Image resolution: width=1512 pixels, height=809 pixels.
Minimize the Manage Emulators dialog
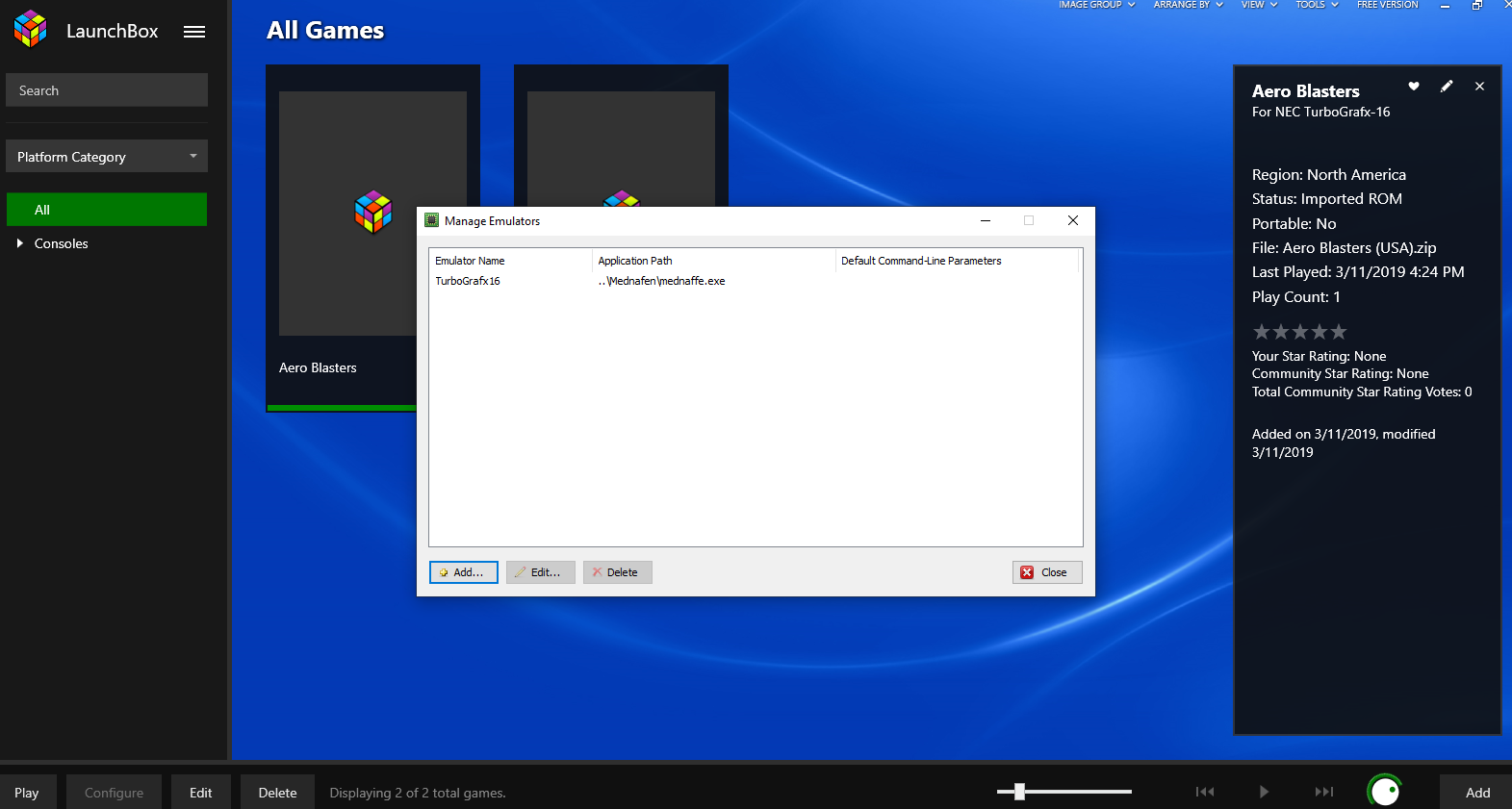pos(986,220)
